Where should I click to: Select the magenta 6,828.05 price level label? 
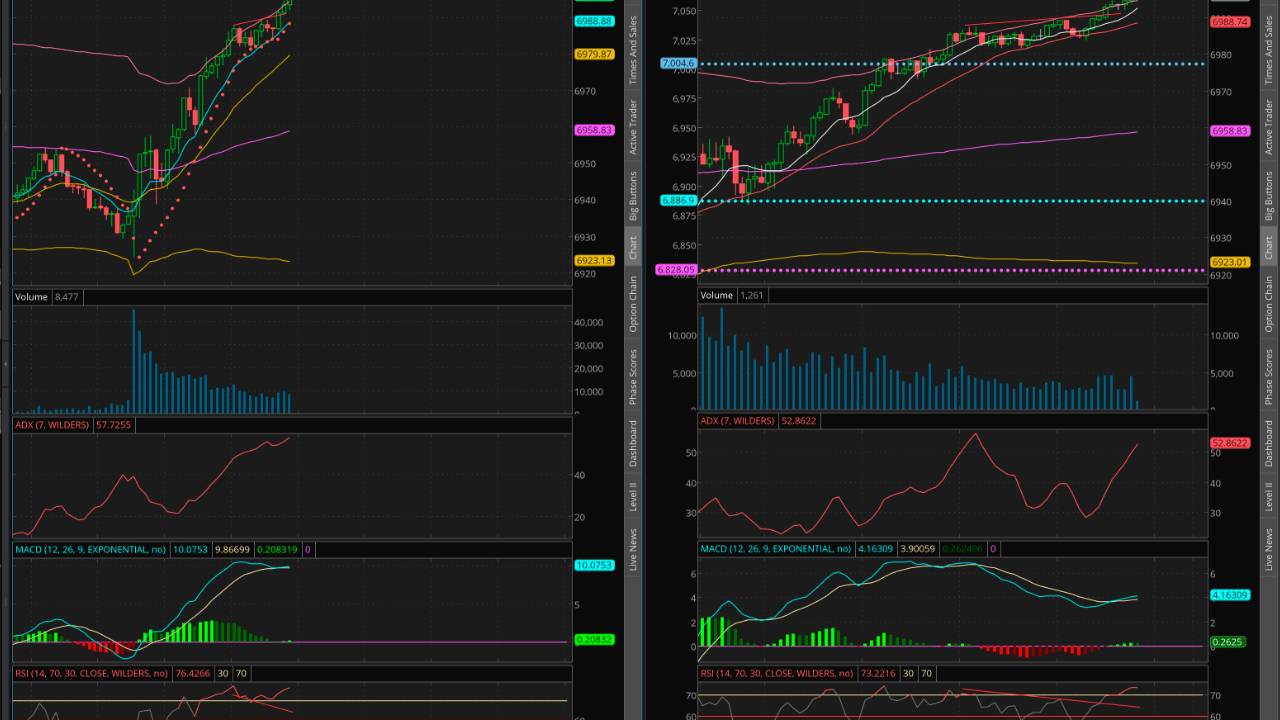[676, 270]
